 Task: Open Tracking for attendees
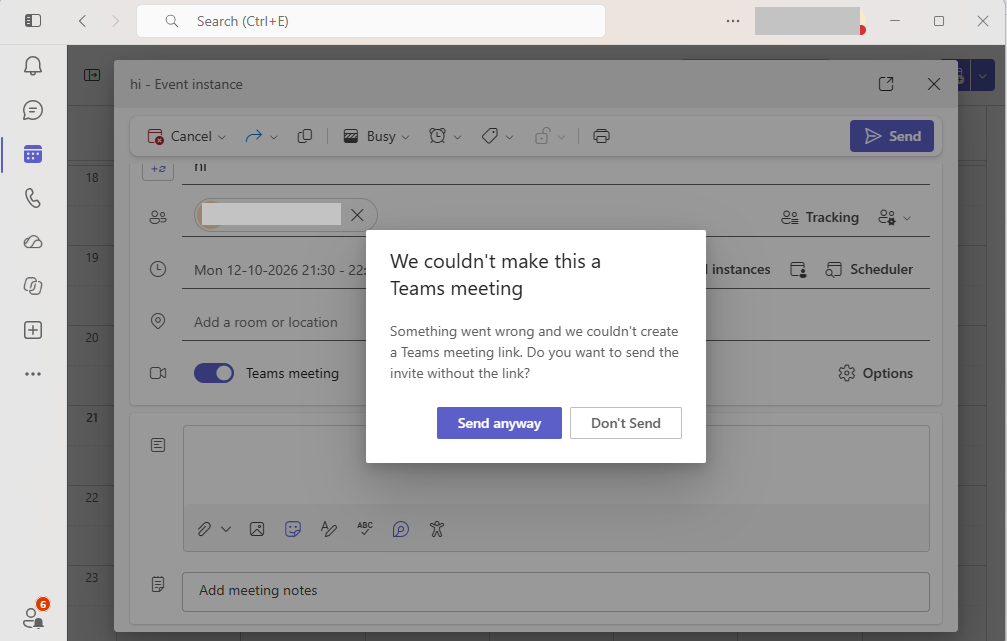pyautogui.click(x=820, y=218)
